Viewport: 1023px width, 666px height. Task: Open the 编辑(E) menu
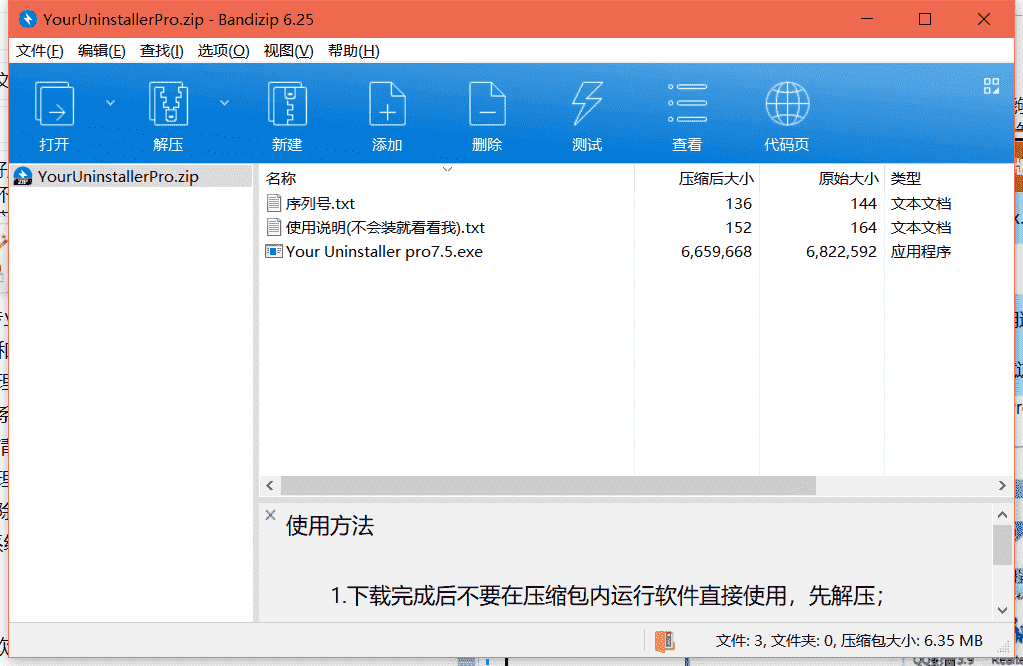point(101,51)
